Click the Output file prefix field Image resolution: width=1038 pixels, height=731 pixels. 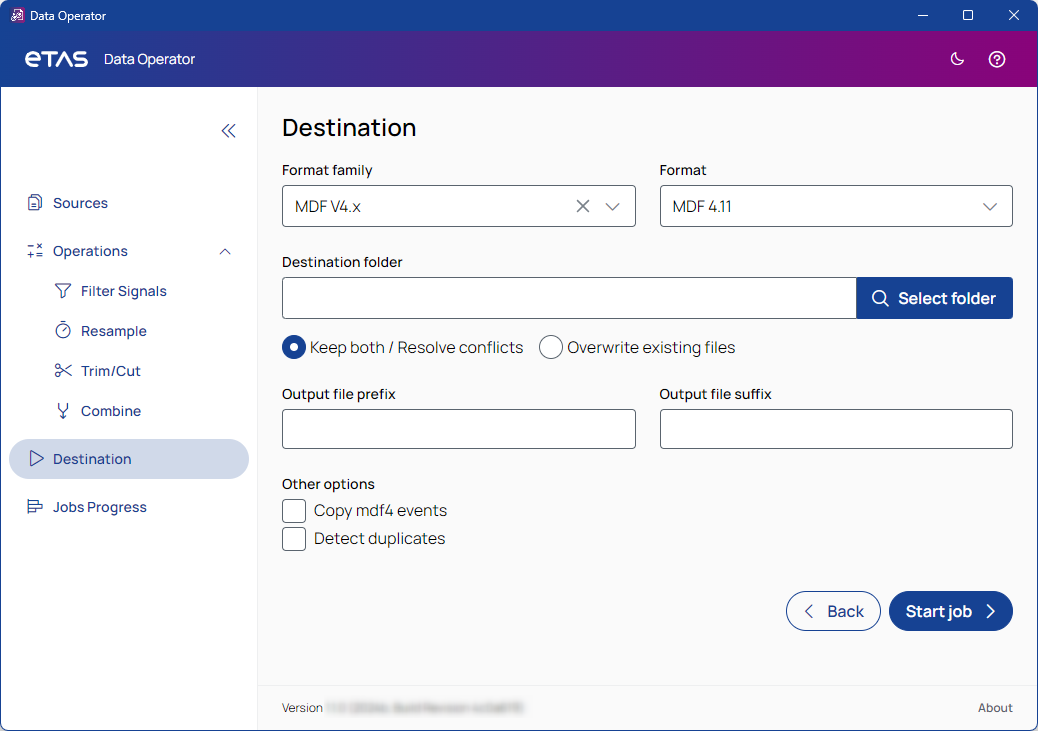pyautogui.click(x=458, y=429)
